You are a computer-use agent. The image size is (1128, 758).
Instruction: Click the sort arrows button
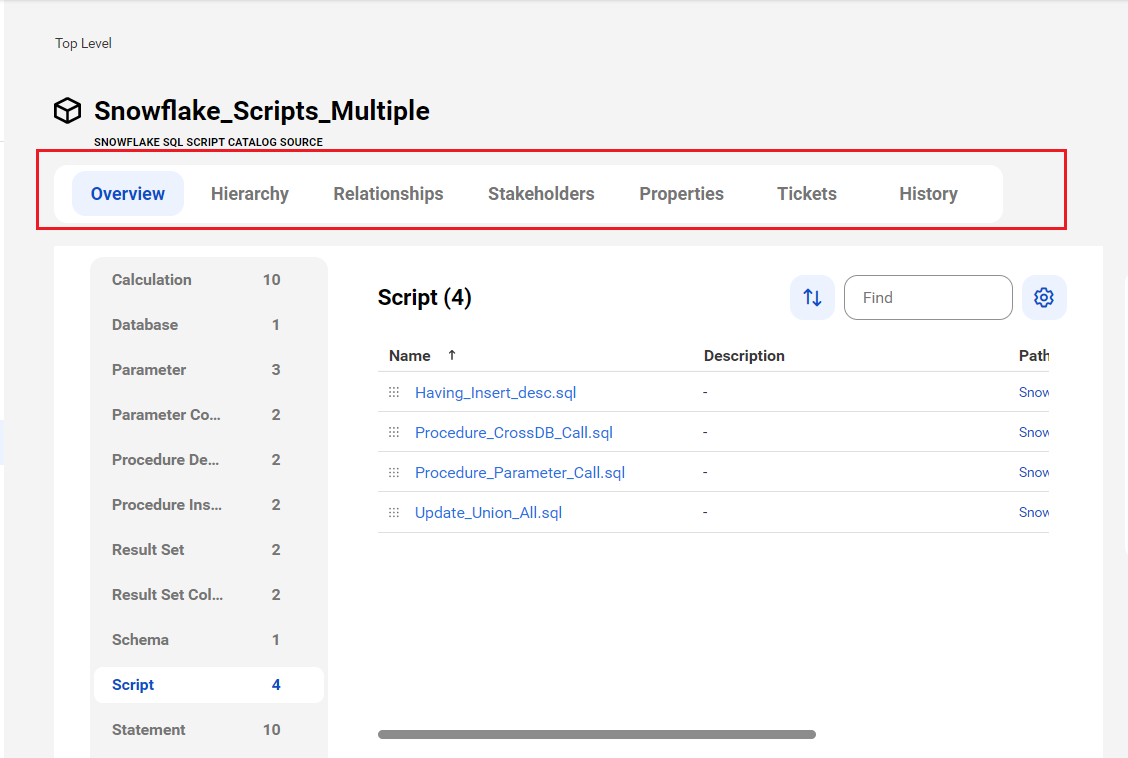coord(812,297)
